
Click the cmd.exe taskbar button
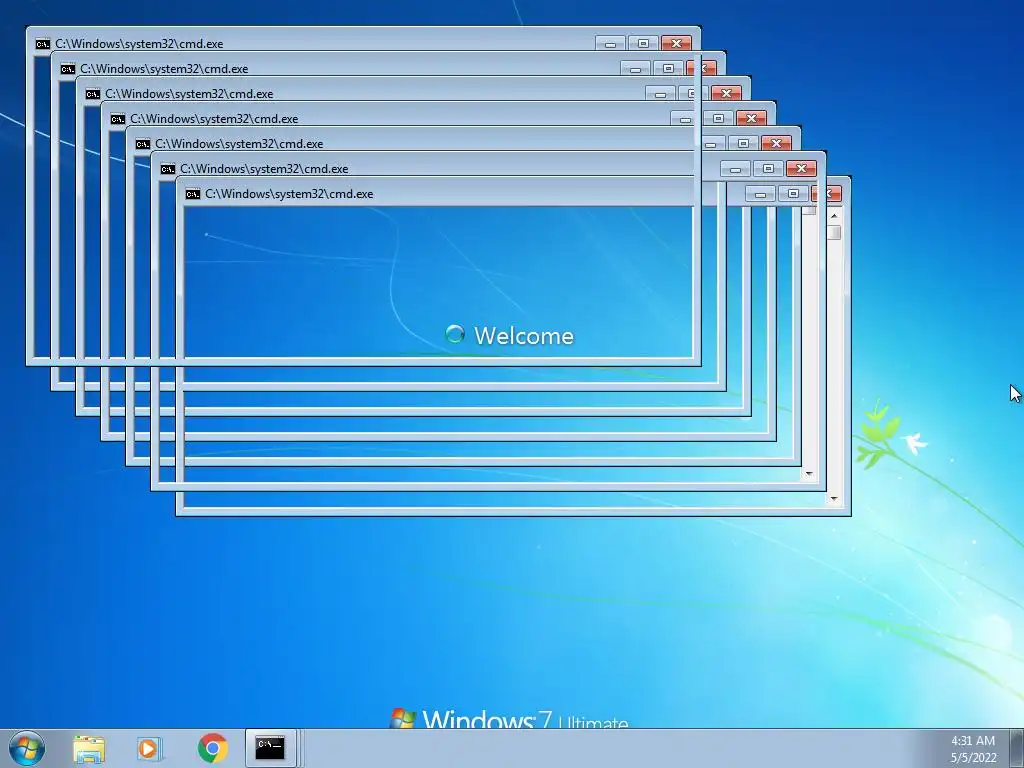point(270,748)
